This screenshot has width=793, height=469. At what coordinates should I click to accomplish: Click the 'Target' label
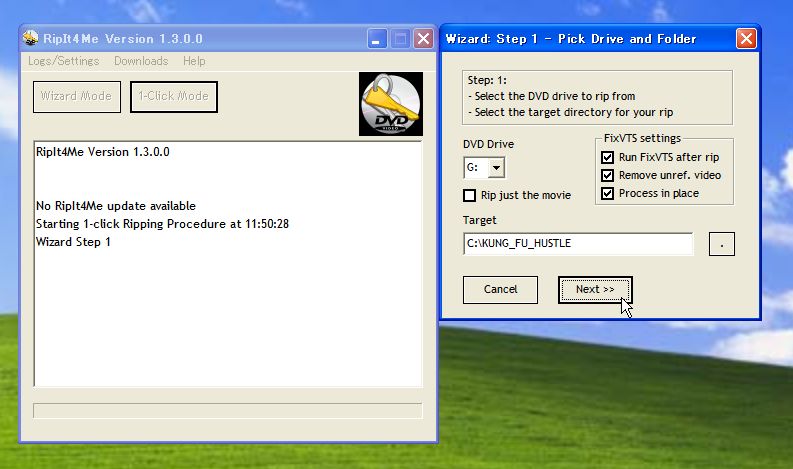click(479, 221)
